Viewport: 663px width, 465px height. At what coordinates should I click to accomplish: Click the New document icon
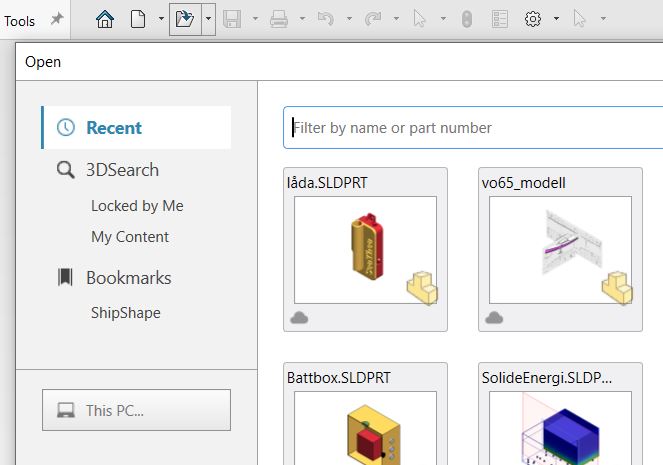139,19
